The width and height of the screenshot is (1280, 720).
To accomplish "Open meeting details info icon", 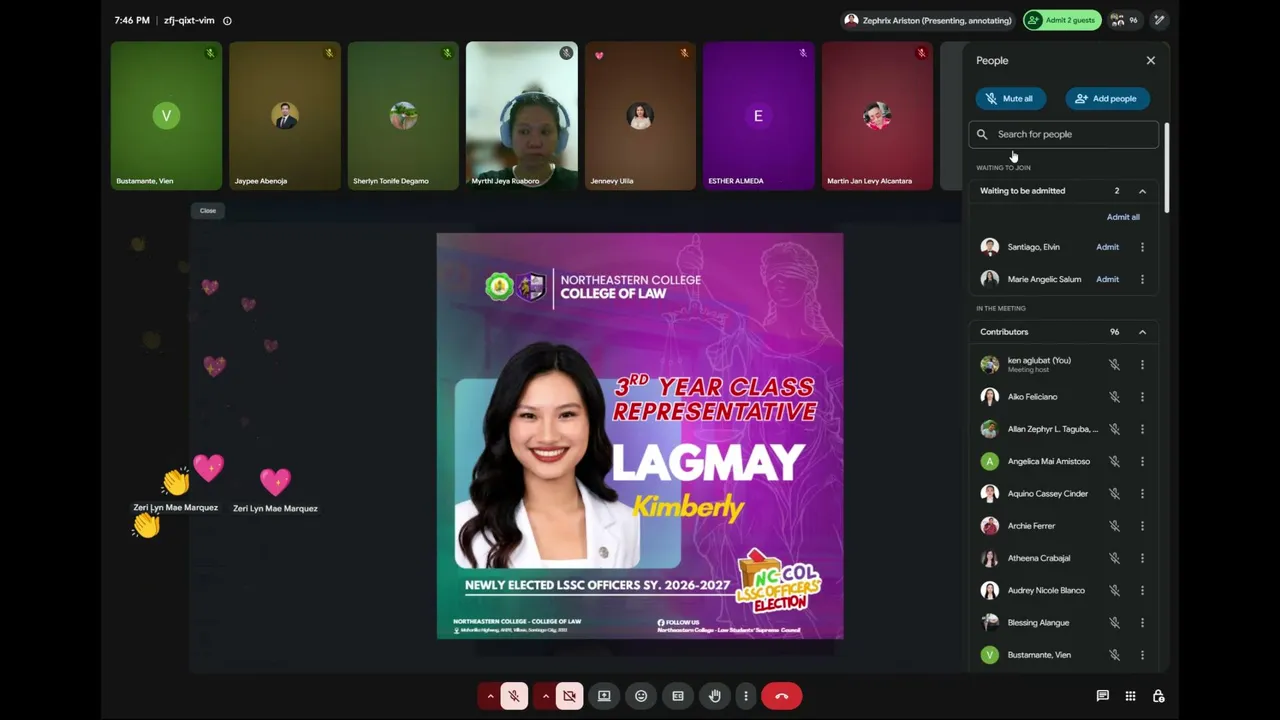I will click(x=227, y=21).
